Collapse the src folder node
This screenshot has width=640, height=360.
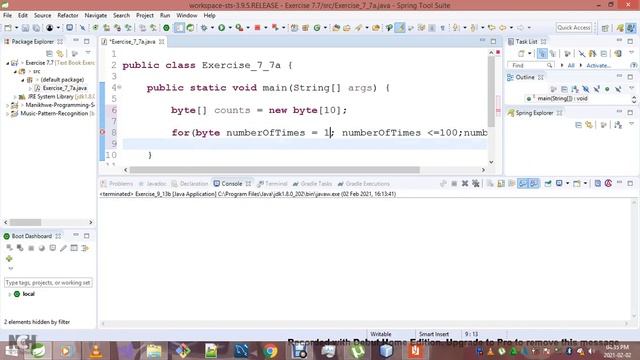[15, 71]
